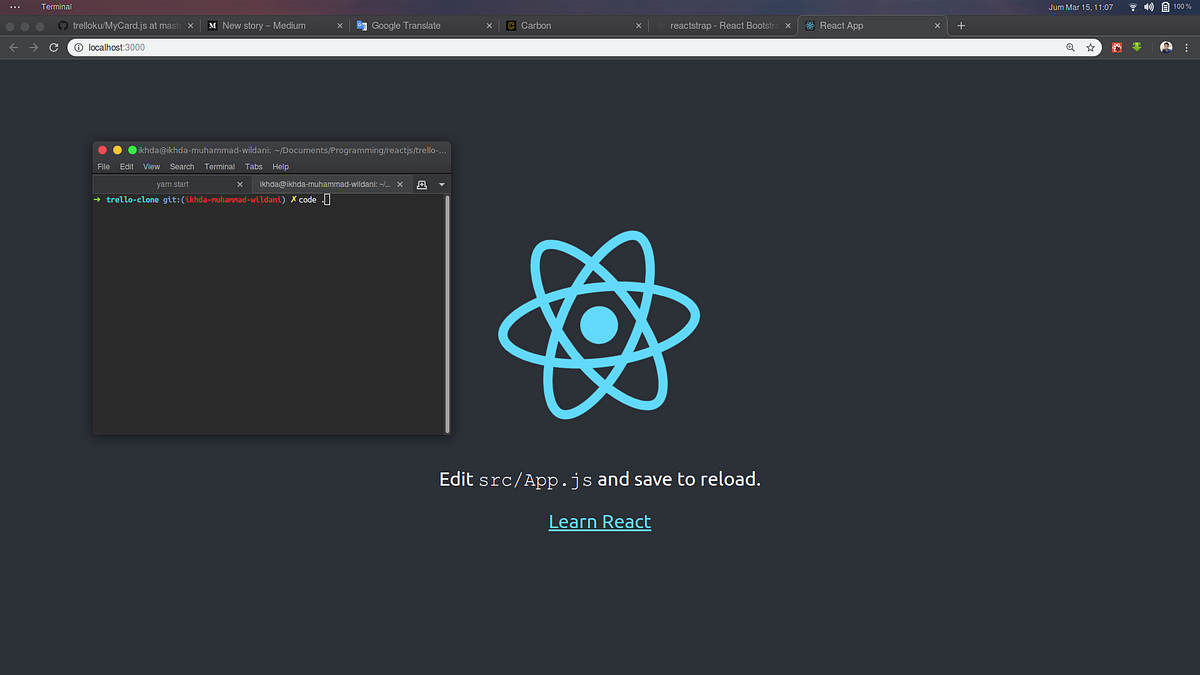Click the zoom magnifier in the address bar
The width and height of the screenshot is (1200, 675).
point(1070,47)
